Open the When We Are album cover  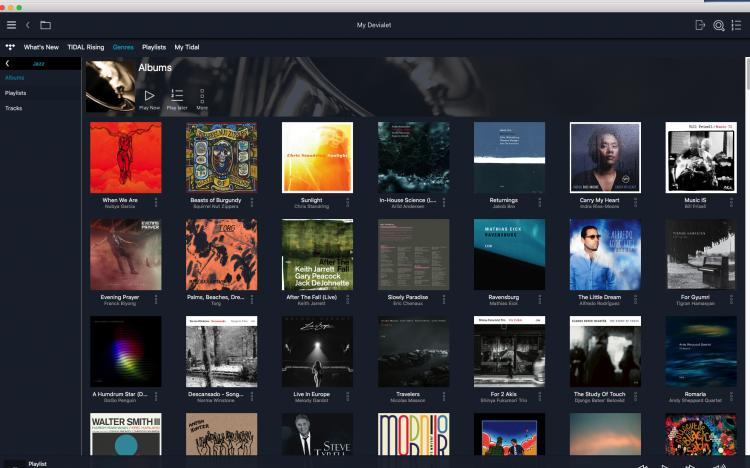point(126,157)
